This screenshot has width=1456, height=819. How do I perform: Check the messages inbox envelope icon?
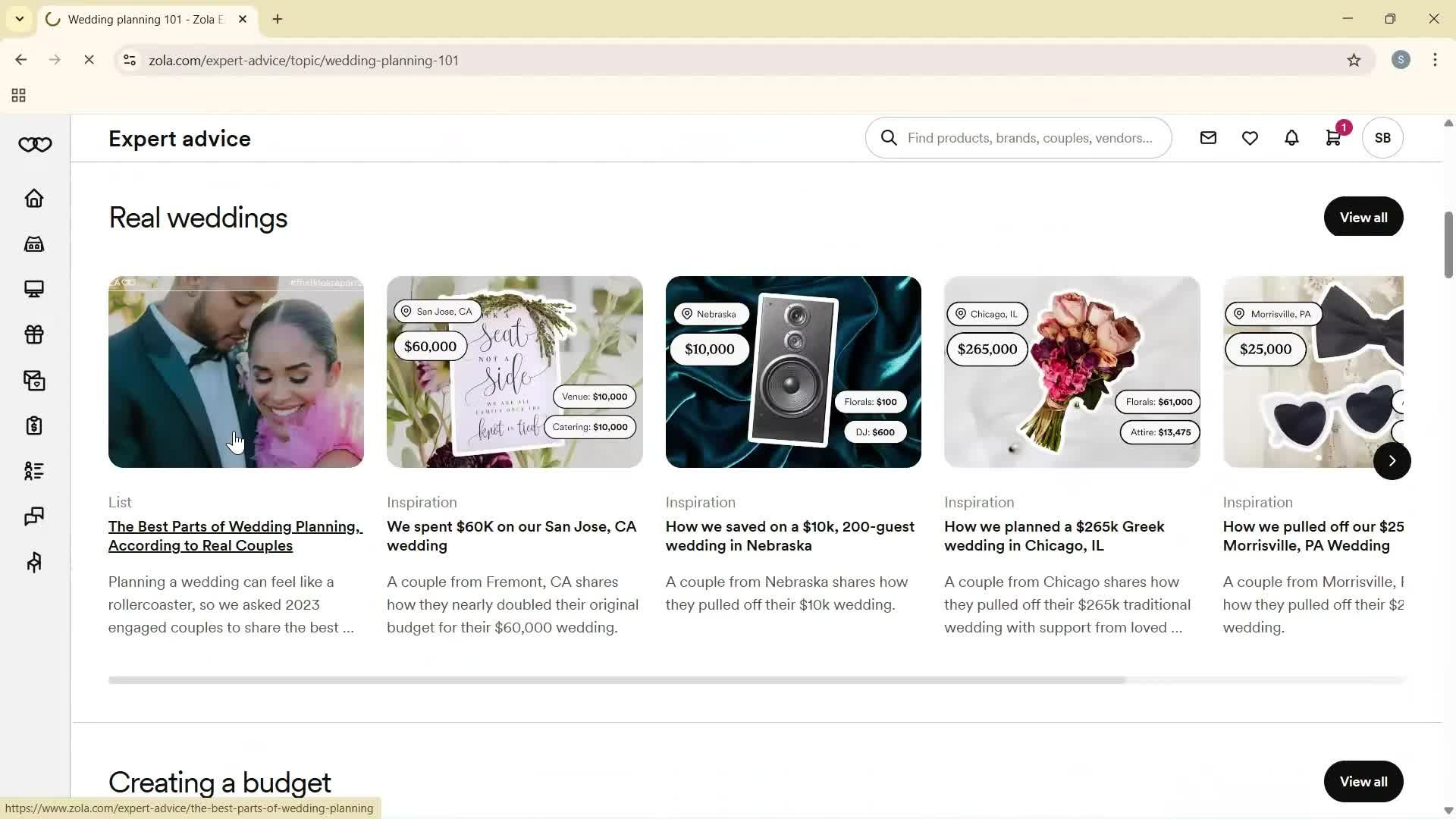click(x=1208, y=137)
